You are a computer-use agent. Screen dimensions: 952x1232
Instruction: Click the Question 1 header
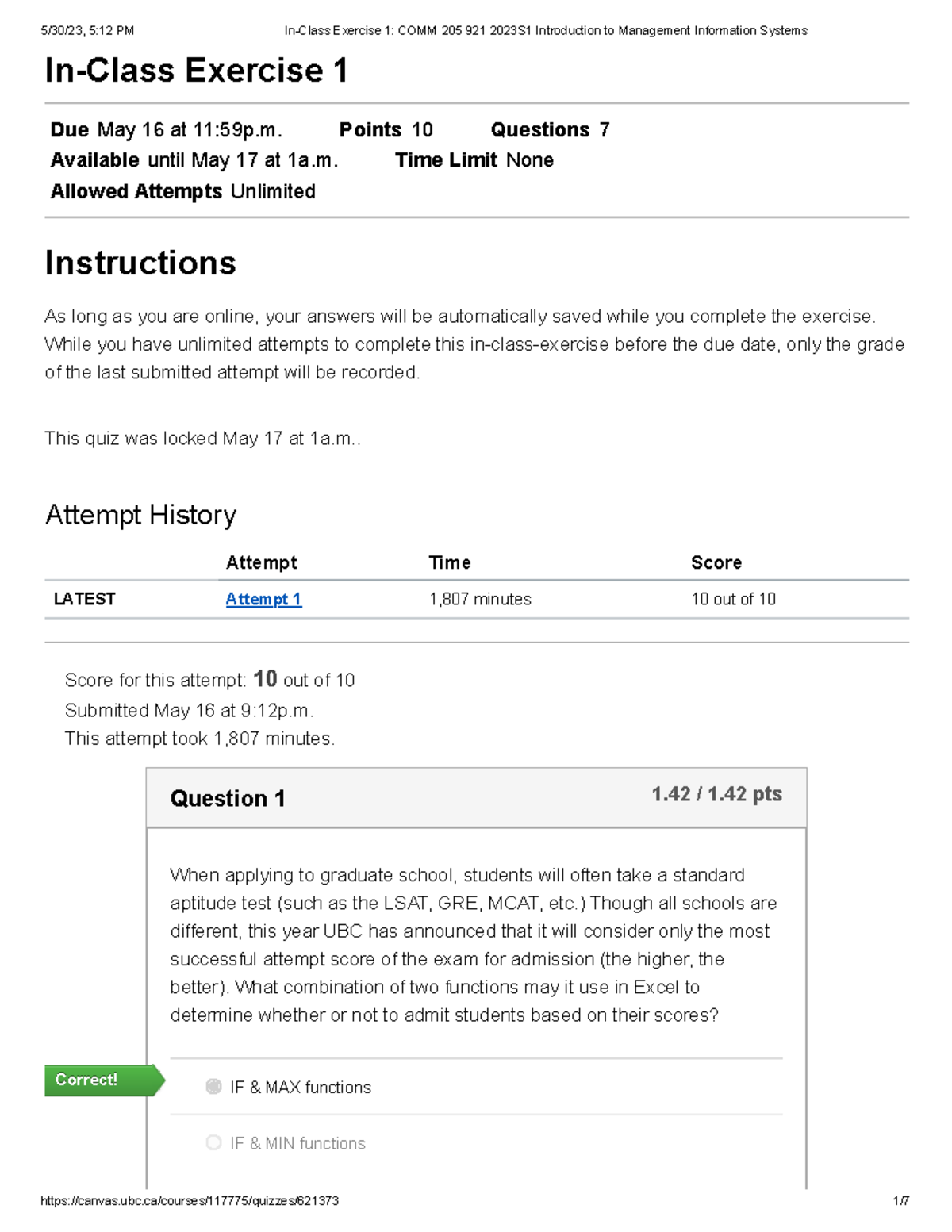click(228, 799)
